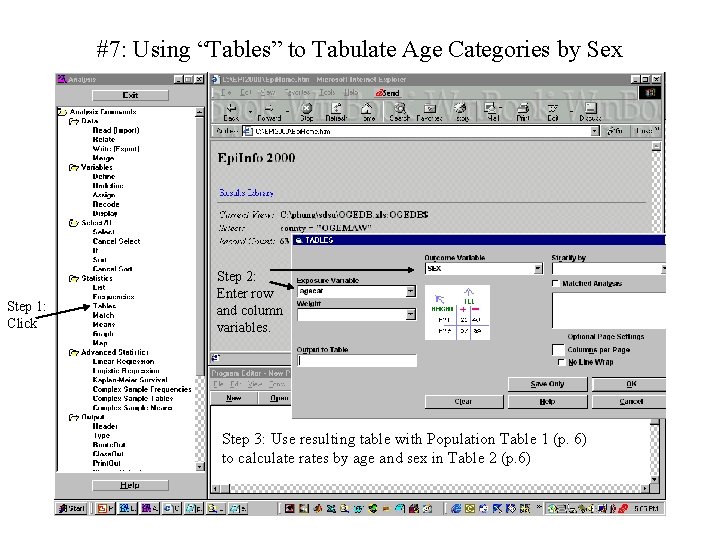The image size is (720, 540).
Task: Click the Columns per Page box
Action: tap(558, 350)
